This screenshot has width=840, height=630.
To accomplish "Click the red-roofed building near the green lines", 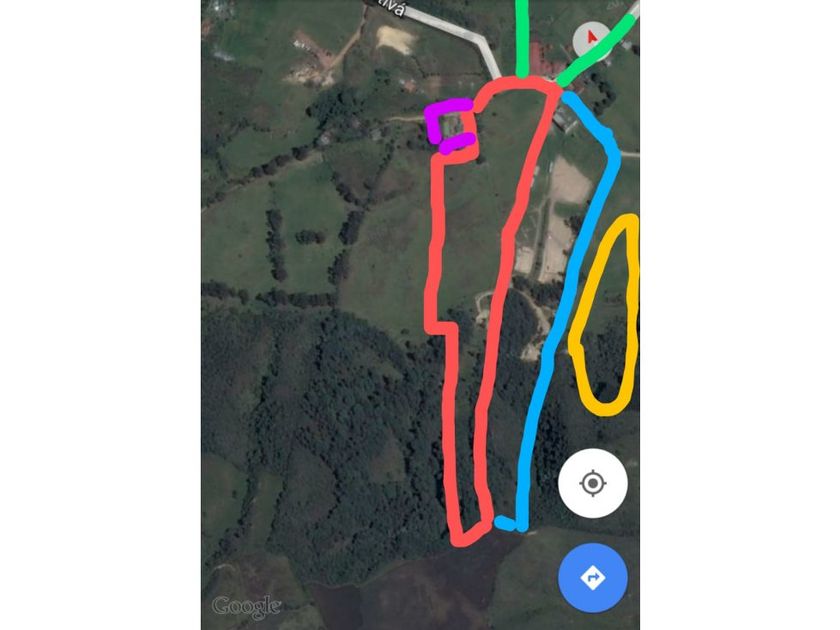I will 540,63.
